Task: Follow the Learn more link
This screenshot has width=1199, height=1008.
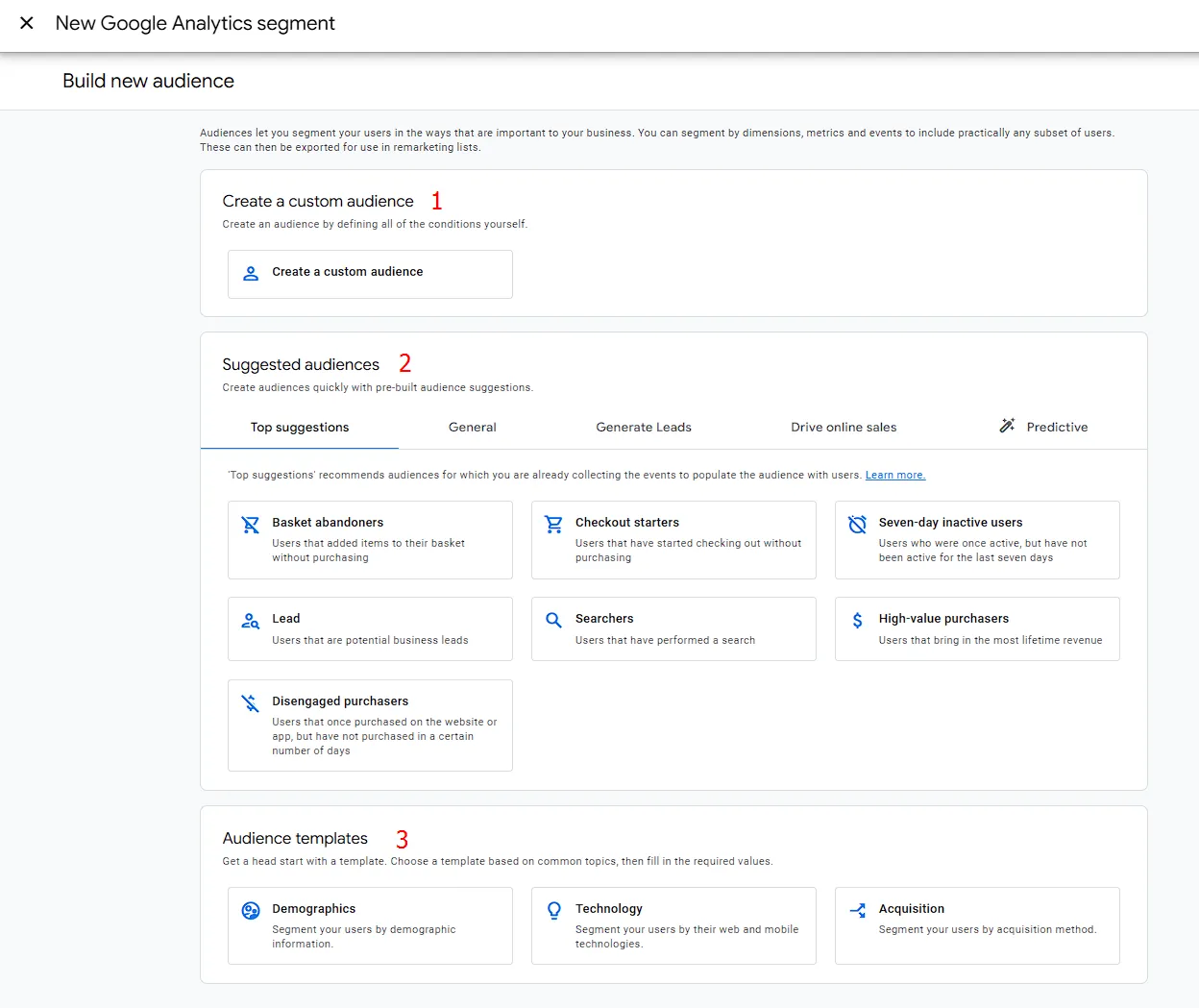Action: [895, 475]
